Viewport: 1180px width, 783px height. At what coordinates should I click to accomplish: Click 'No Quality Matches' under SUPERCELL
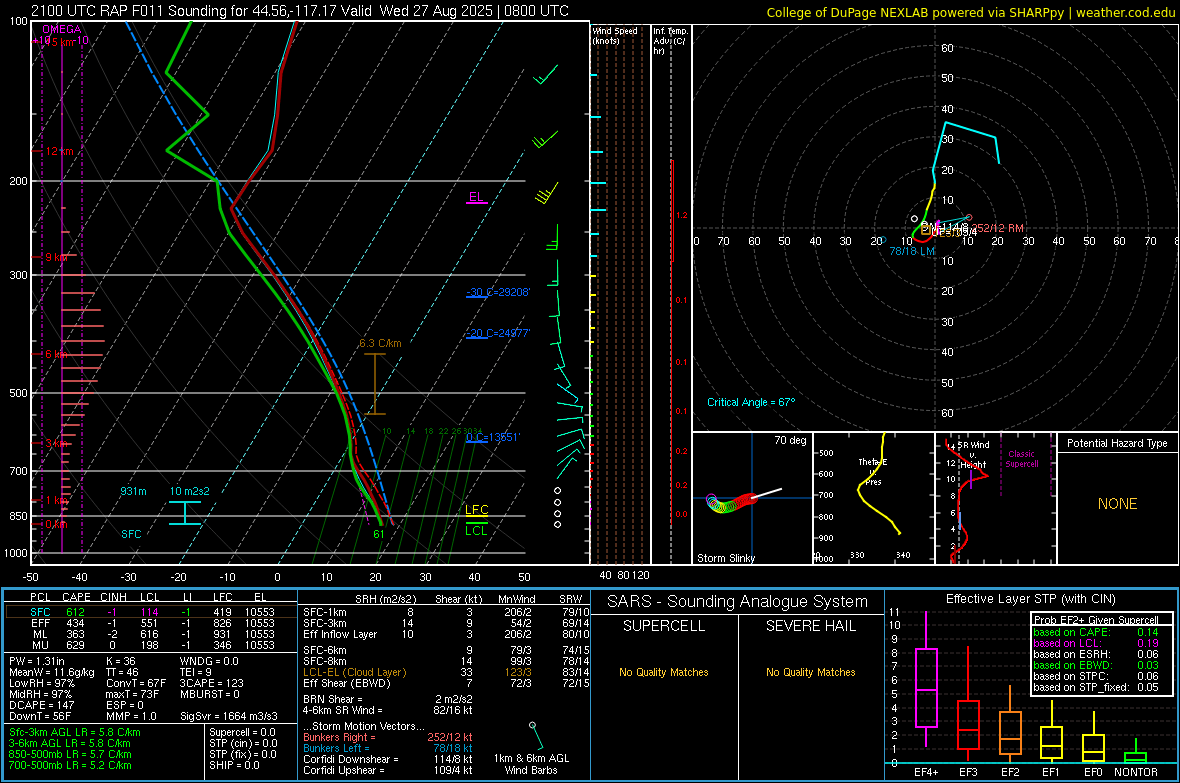point(664,672)
